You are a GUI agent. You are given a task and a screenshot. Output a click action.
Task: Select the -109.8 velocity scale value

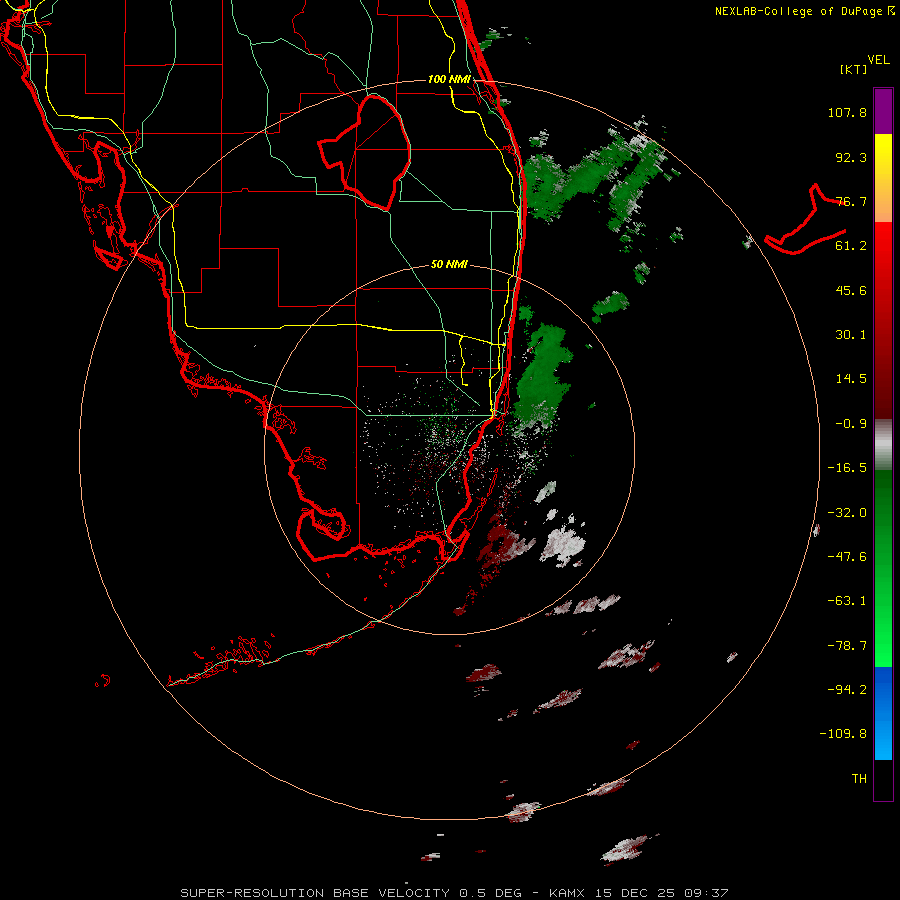[x=843, y=734]
